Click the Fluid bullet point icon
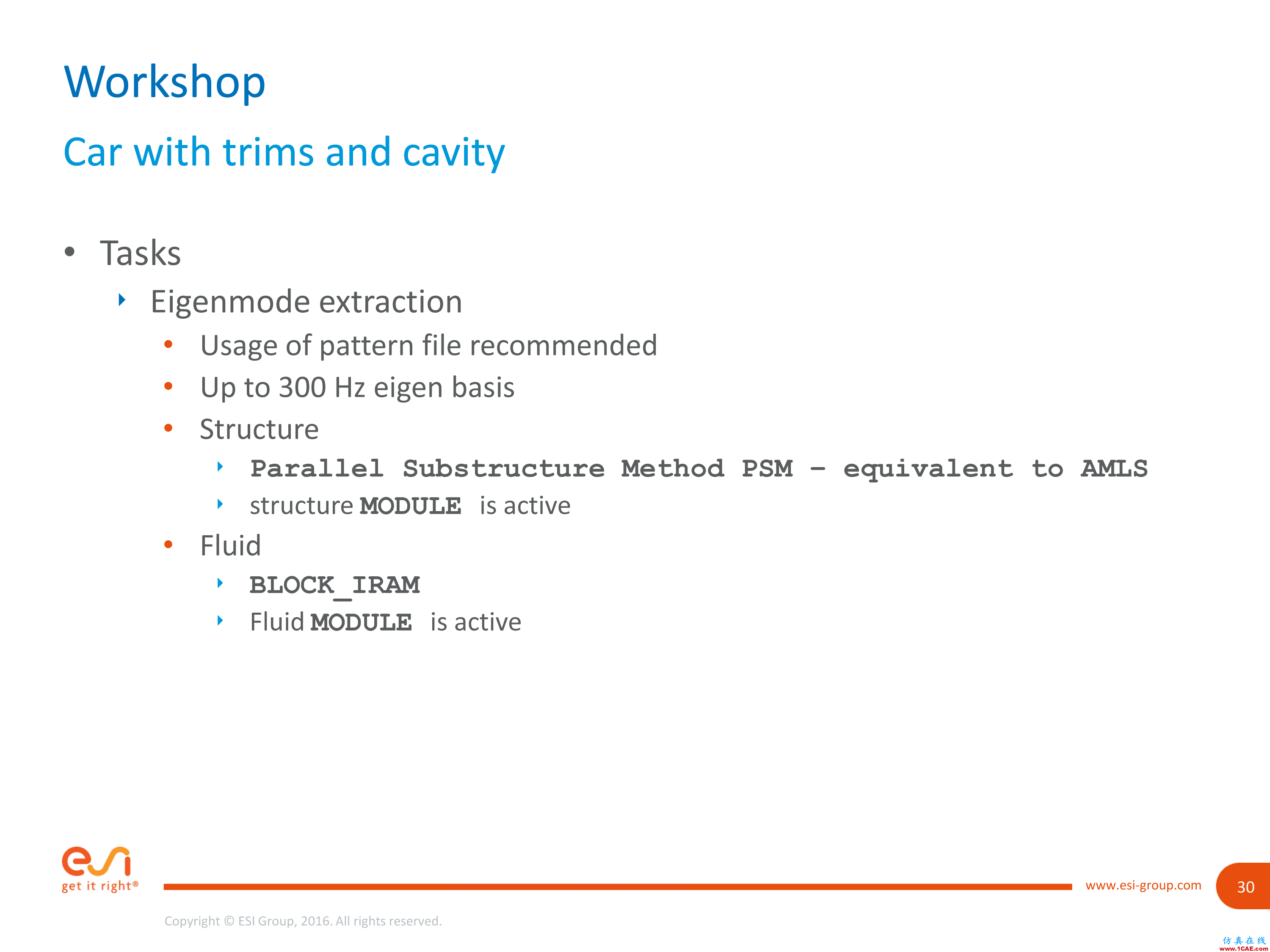 174,544
